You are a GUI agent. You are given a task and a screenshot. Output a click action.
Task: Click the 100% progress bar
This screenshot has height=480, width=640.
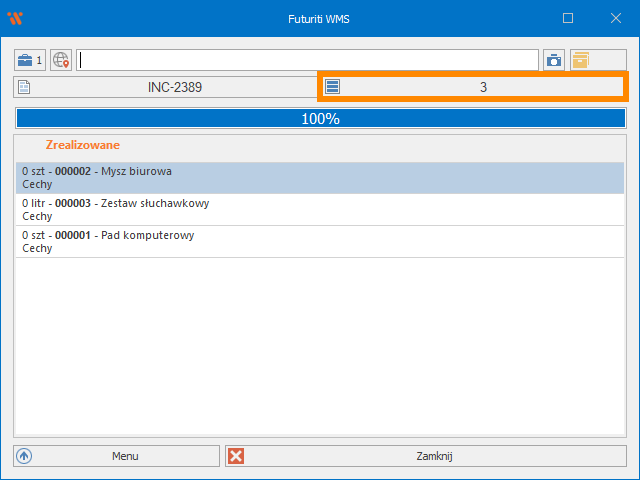(320, 118)
